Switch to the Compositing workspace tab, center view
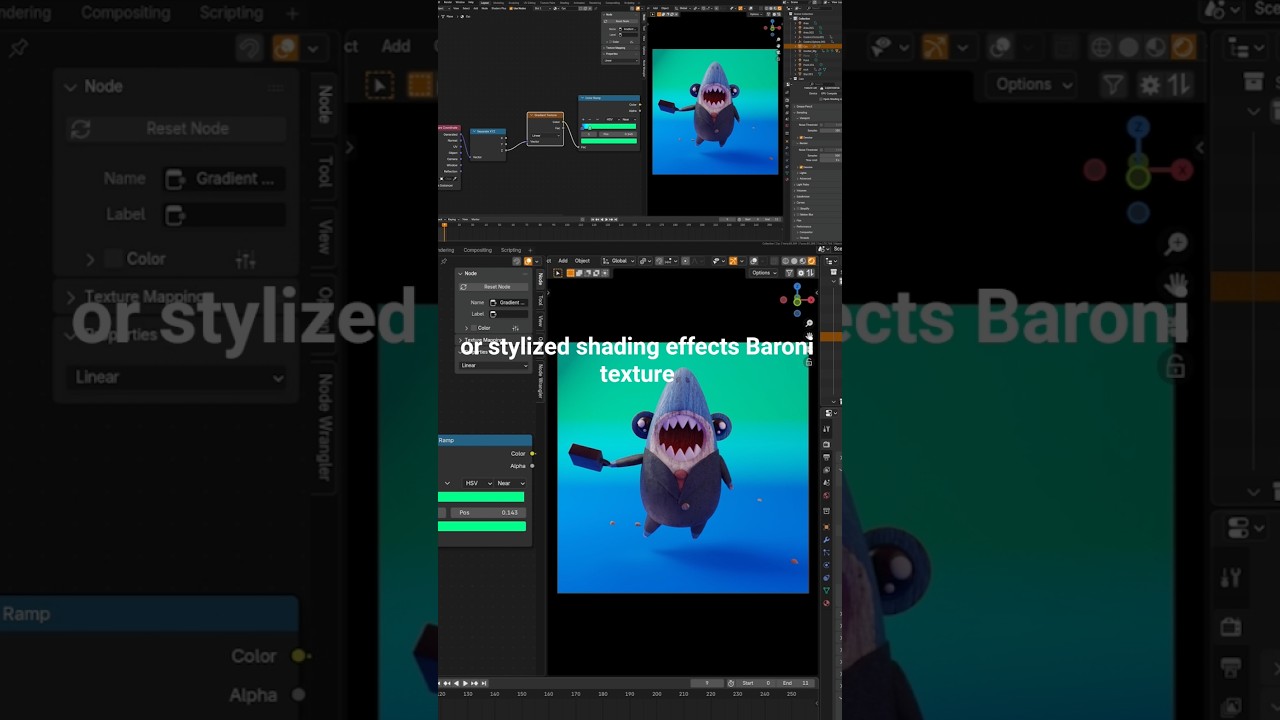Image resolution: width=1280 pixels, height=720 pixels. tap(478, 250)
